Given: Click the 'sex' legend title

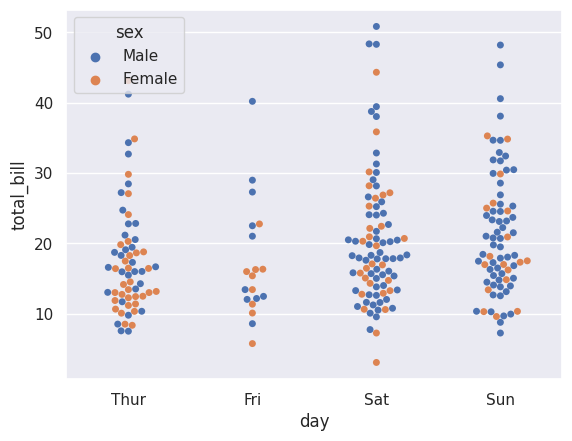Looking at the screenshot, I should pos(130,32).
